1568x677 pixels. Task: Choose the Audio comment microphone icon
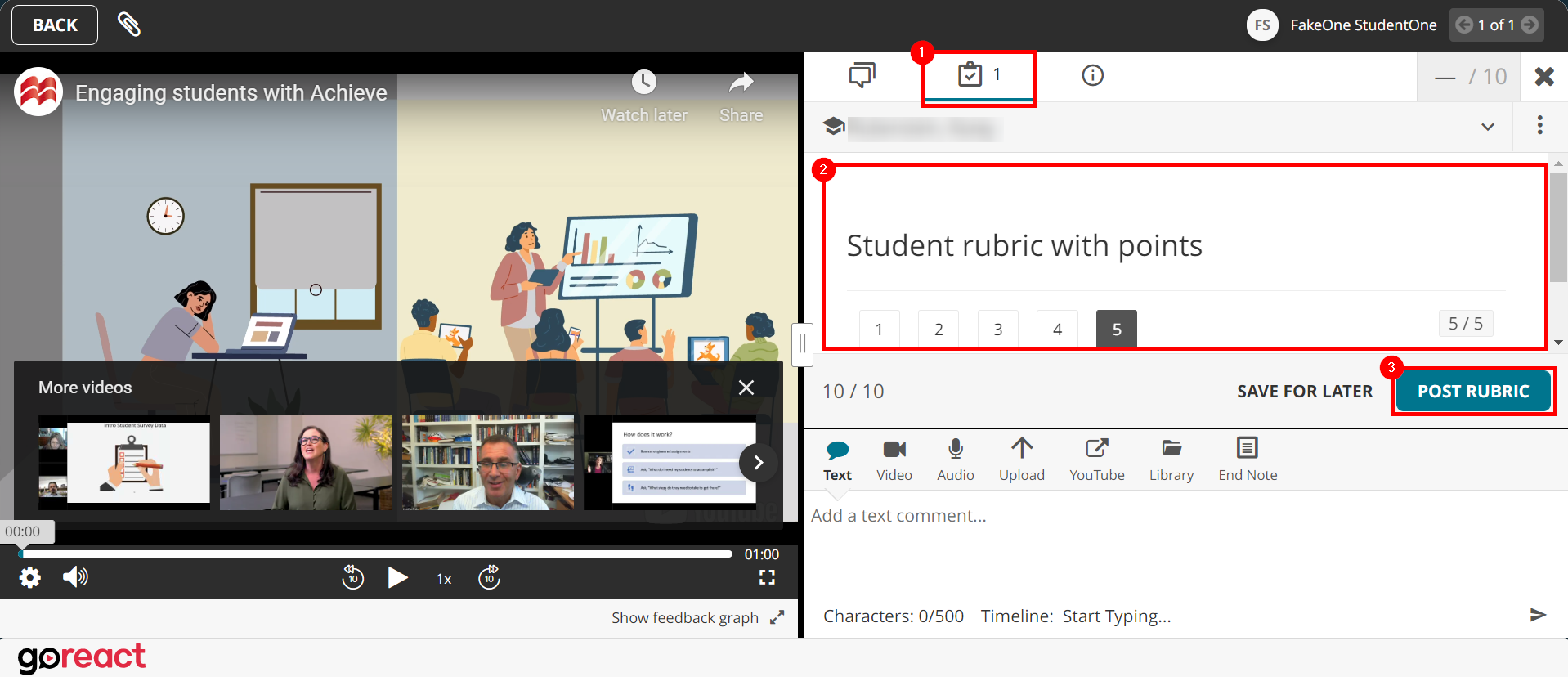pos(955,460)
